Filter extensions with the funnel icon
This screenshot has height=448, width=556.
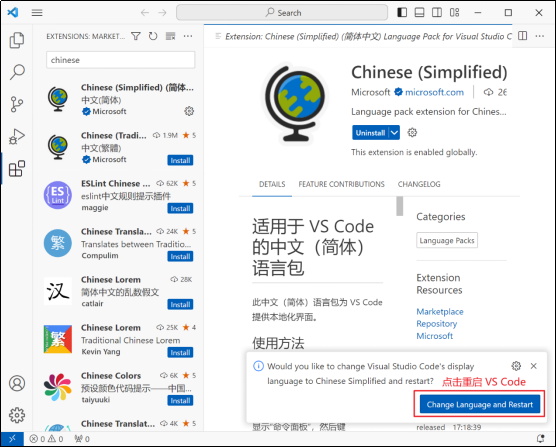pos(136,36)
